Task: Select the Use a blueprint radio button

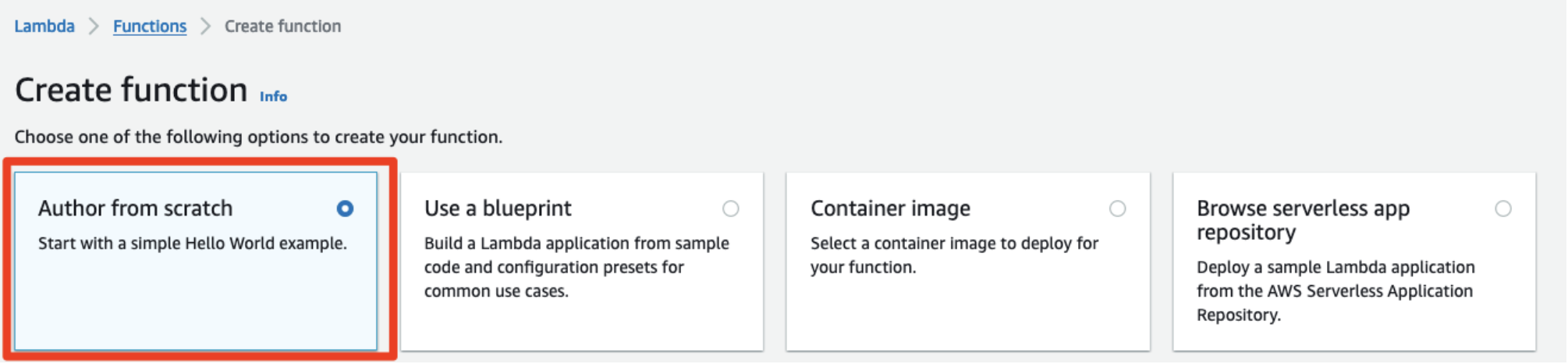Action: click(x=730, y=209)
